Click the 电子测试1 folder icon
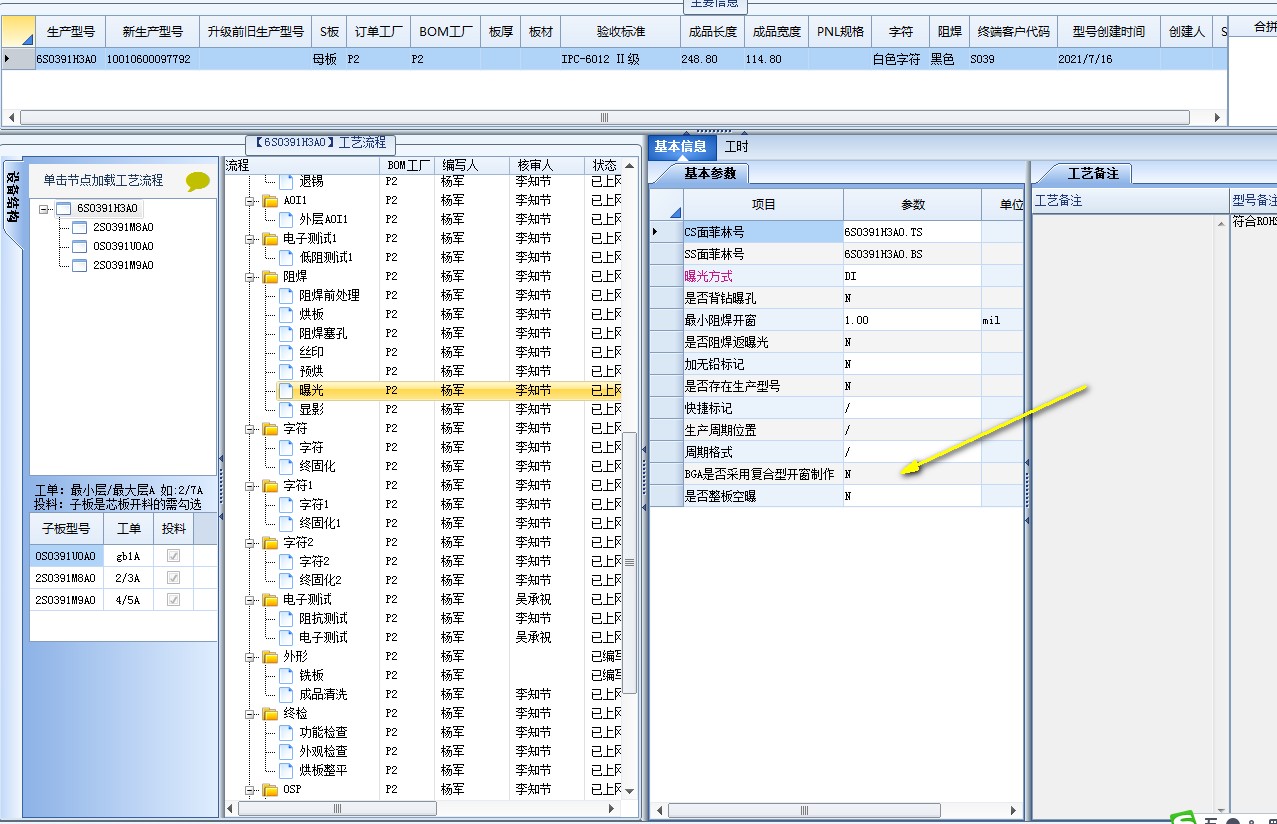This screenshot has width=1277, height=824. coord(270,238)
